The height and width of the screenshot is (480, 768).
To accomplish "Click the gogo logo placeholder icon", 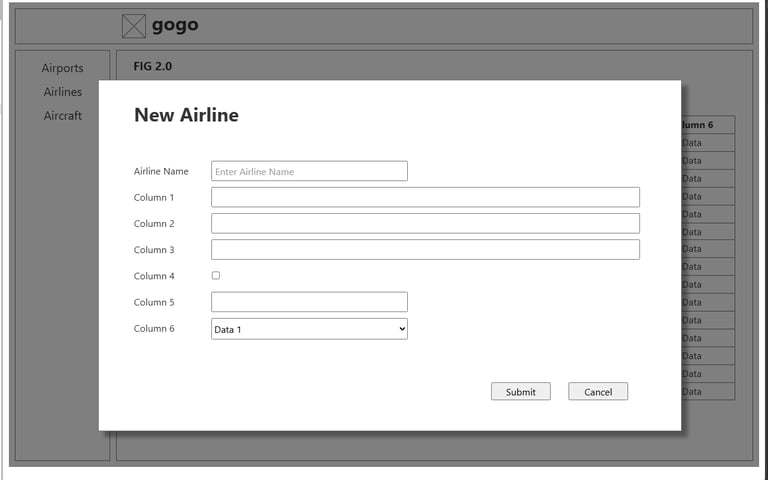I will [134, 26].
